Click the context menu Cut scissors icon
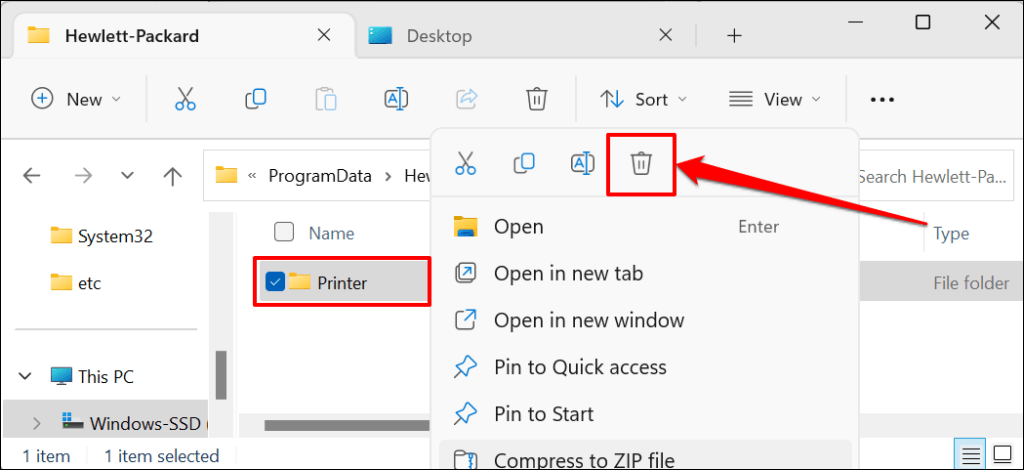This screenshot has height=470, width=1024. [x=466, y=164]
